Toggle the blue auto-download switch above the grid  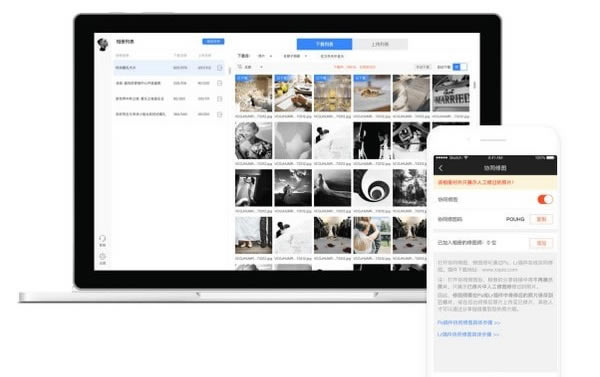460,67
